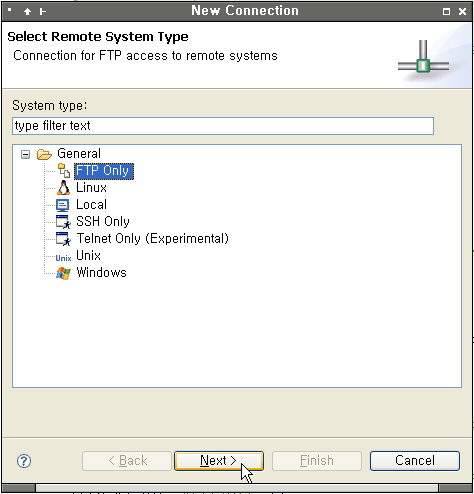Click the Telnet Only terminal icon

click(63, 239)
